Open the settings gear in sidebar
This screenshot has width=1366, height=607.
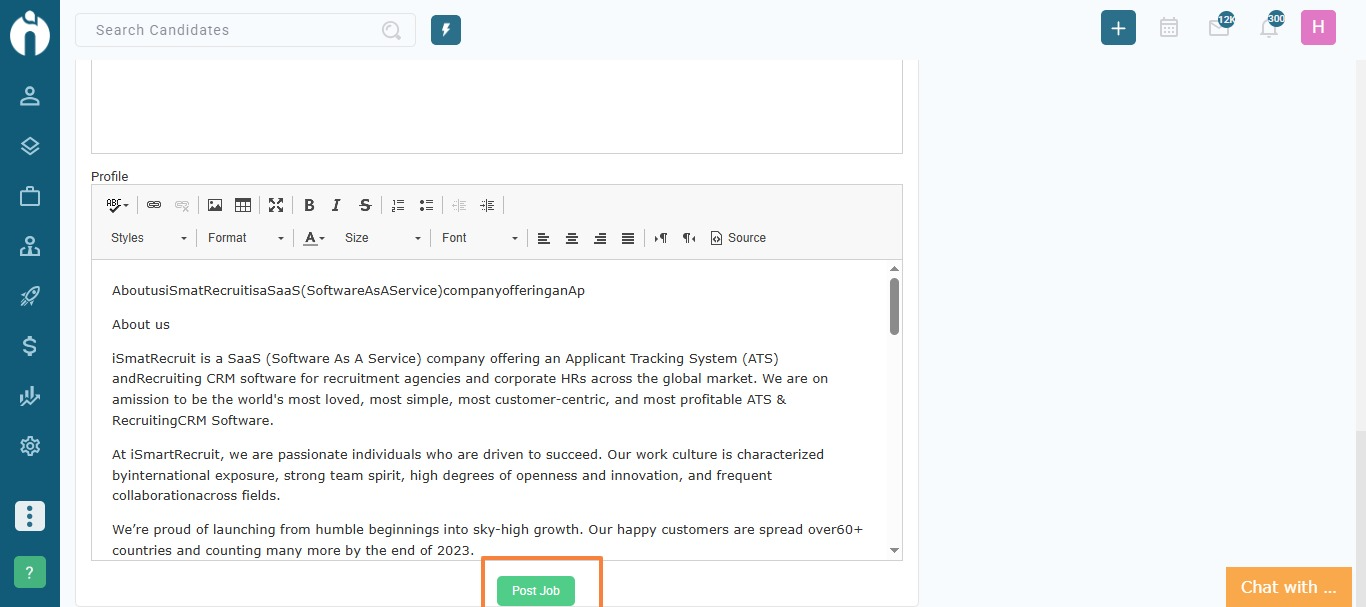coord(30,446)
